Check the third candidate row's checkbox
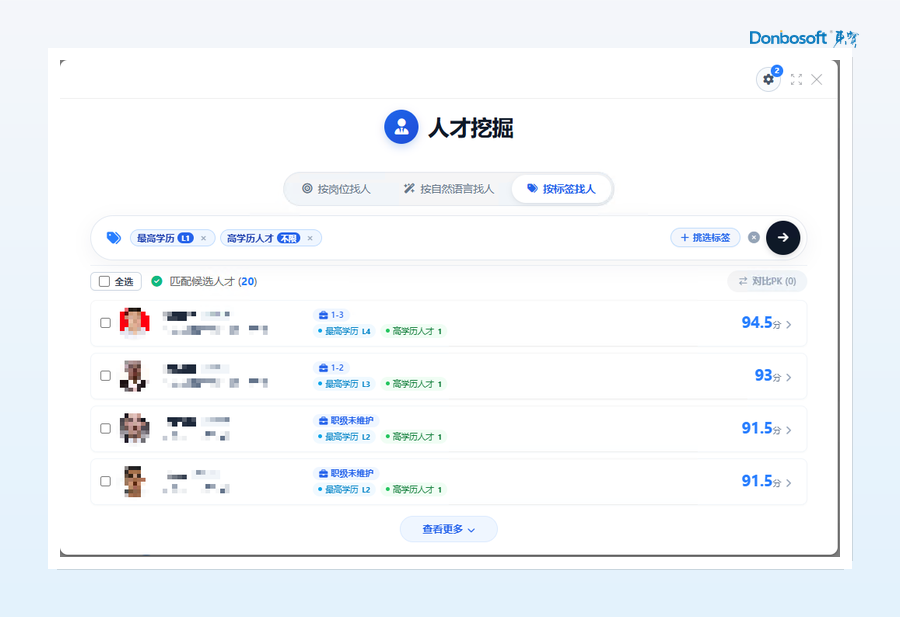The height and width of the screenshot is (617, 900). (106, 428)
